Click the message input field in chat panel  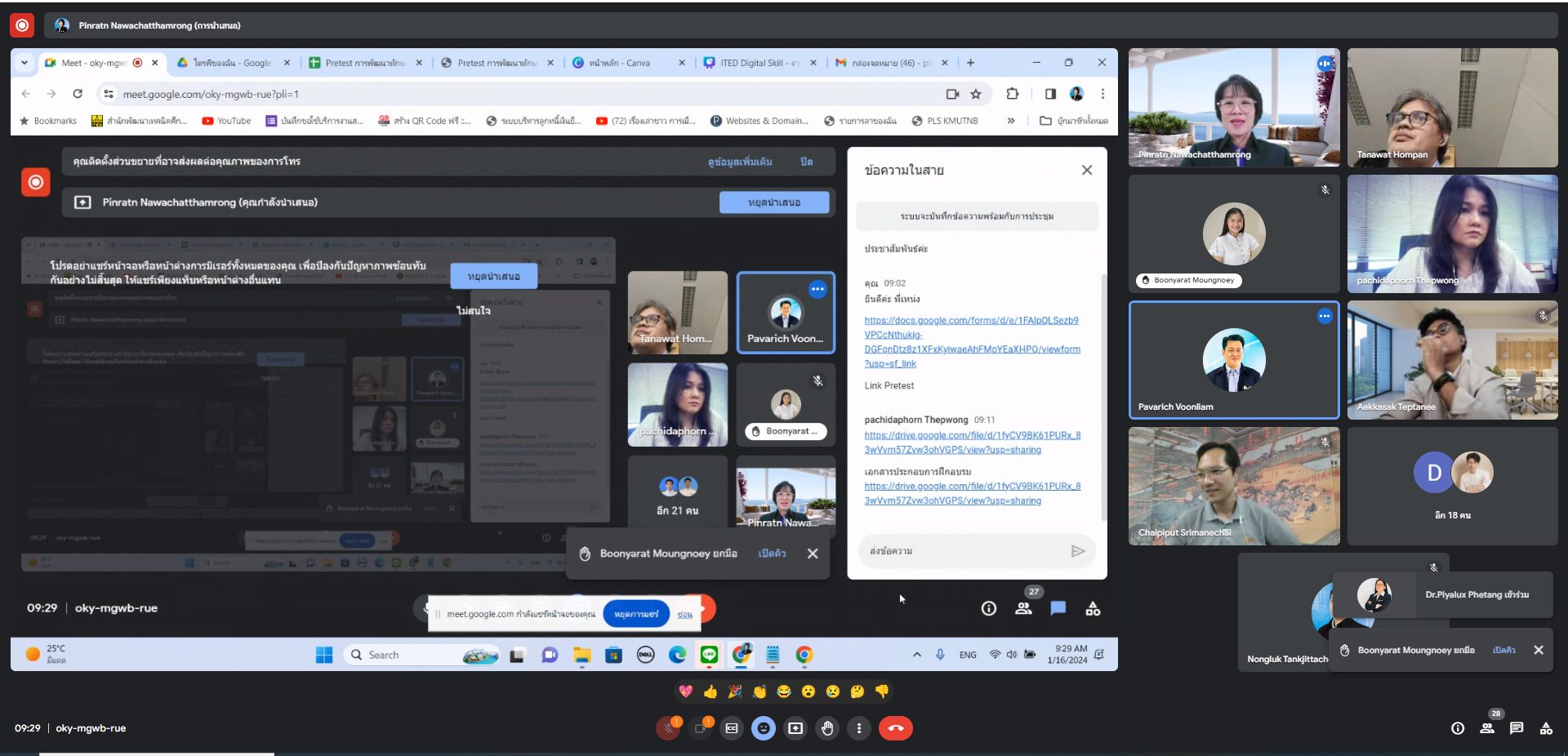pos(964,551)
